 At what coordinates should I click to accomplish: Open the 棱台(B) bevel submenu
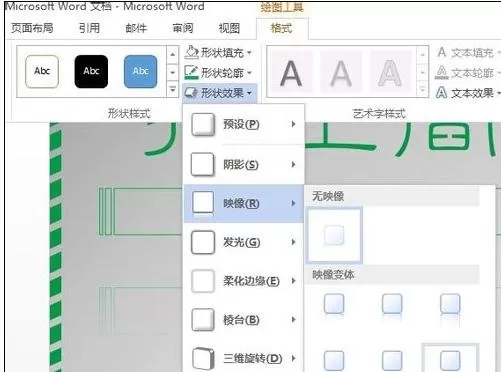(244, 320)
